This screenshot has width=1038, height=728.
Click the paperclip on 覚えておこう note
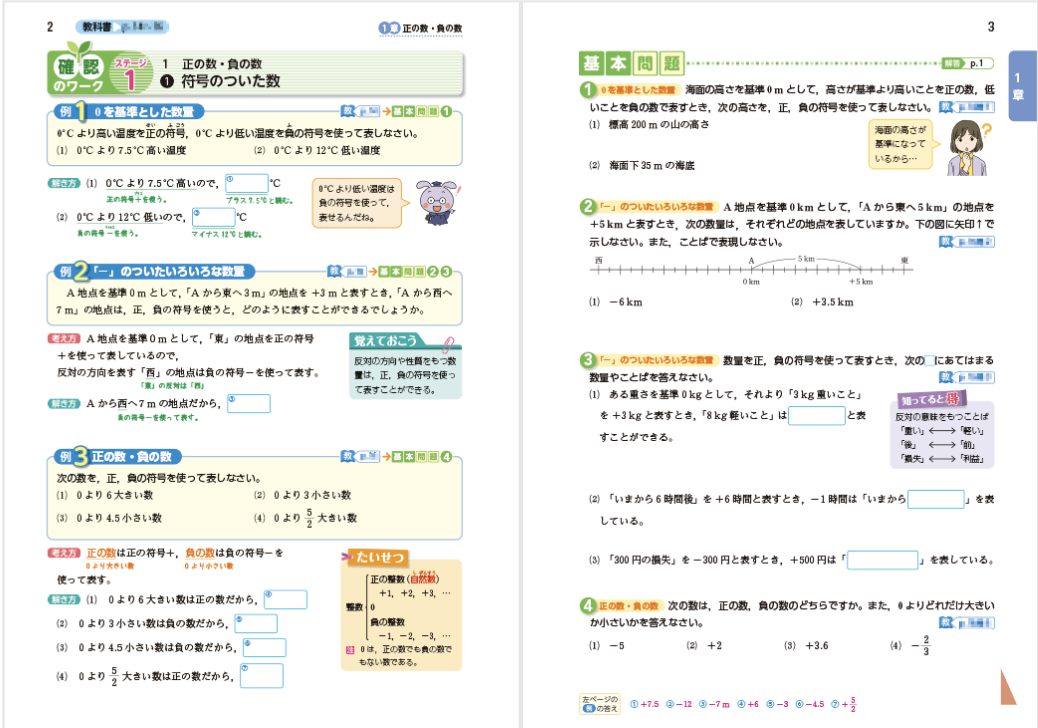click(448, 344)
